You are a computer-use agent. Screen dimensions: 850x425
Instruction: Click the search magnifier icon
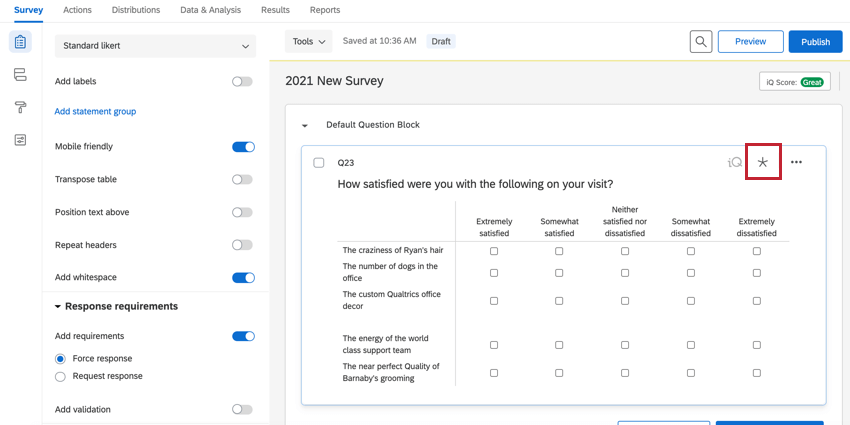pos(701,41)
